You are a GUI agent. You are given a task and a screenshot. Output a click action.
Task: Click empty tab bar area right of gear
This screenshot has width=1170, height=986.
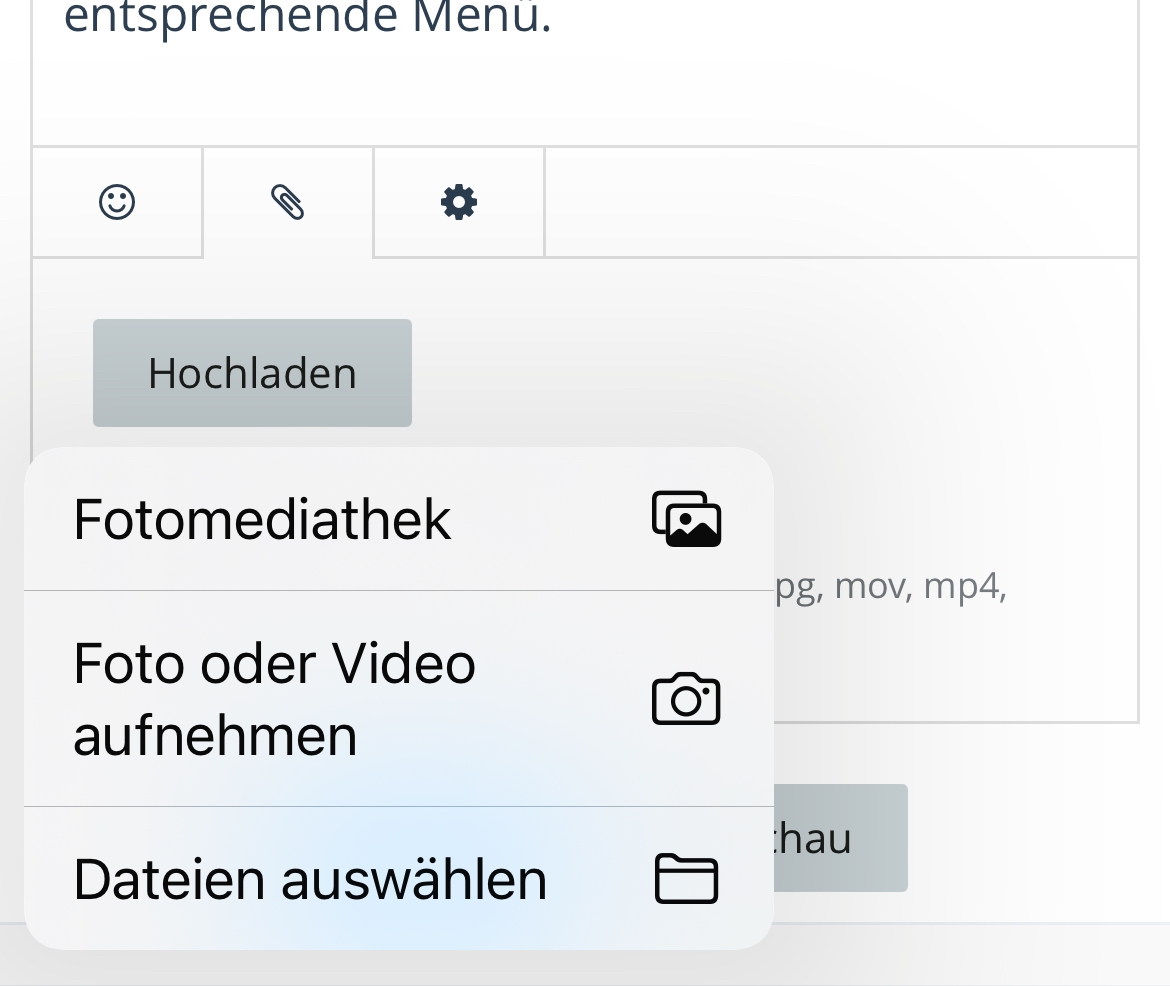click(840, 202)
